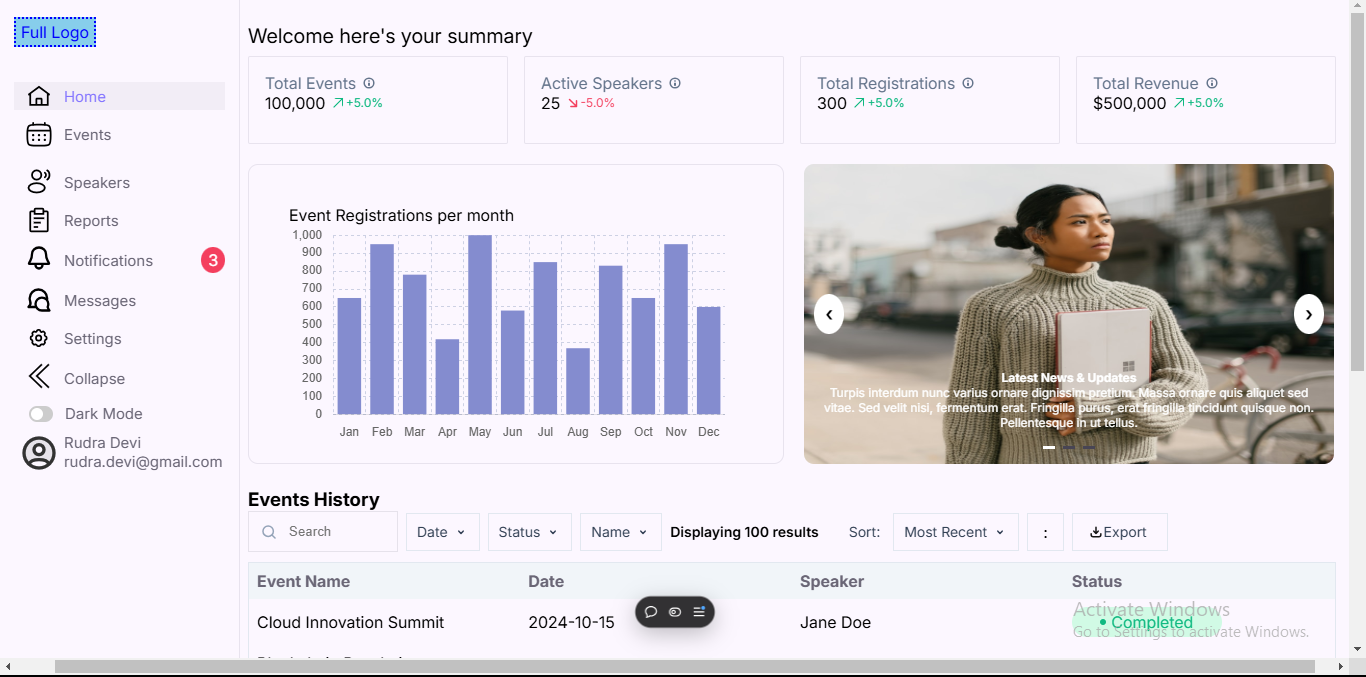The image size is (1366, 677).
Task: Click the speech bubble icon in floating toolbar
Action: pos(651,612)
